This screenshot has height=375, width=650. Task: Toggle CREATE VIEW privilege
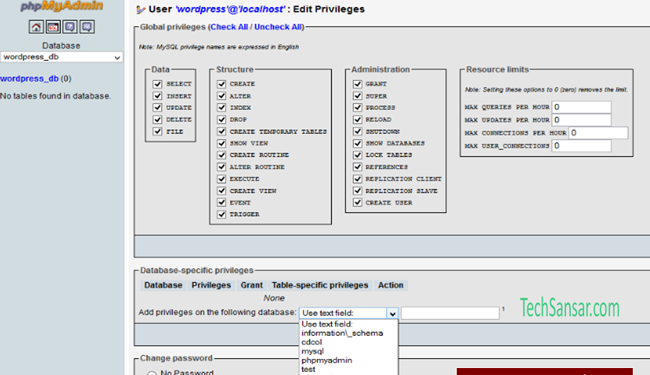pyautogui.click(x=222, y=191)
